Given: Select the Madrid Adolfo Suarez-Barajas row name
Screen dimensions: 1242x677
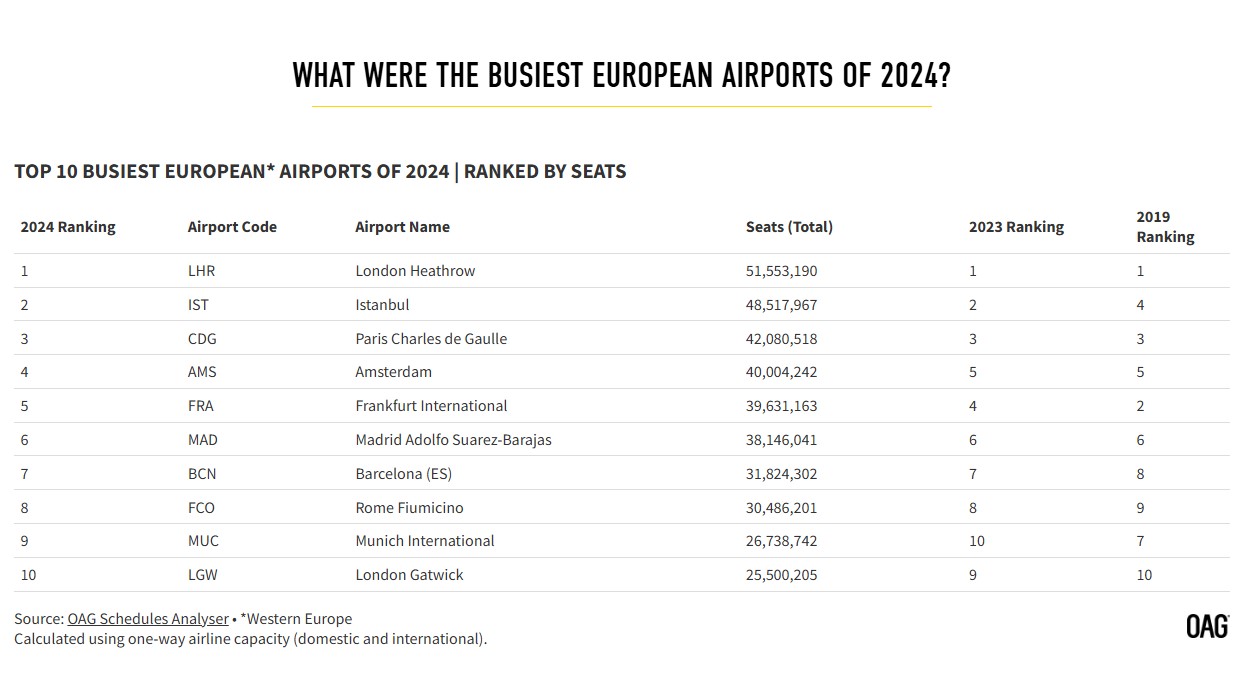Looking at the screenshot, I should [x=453, y=440].
